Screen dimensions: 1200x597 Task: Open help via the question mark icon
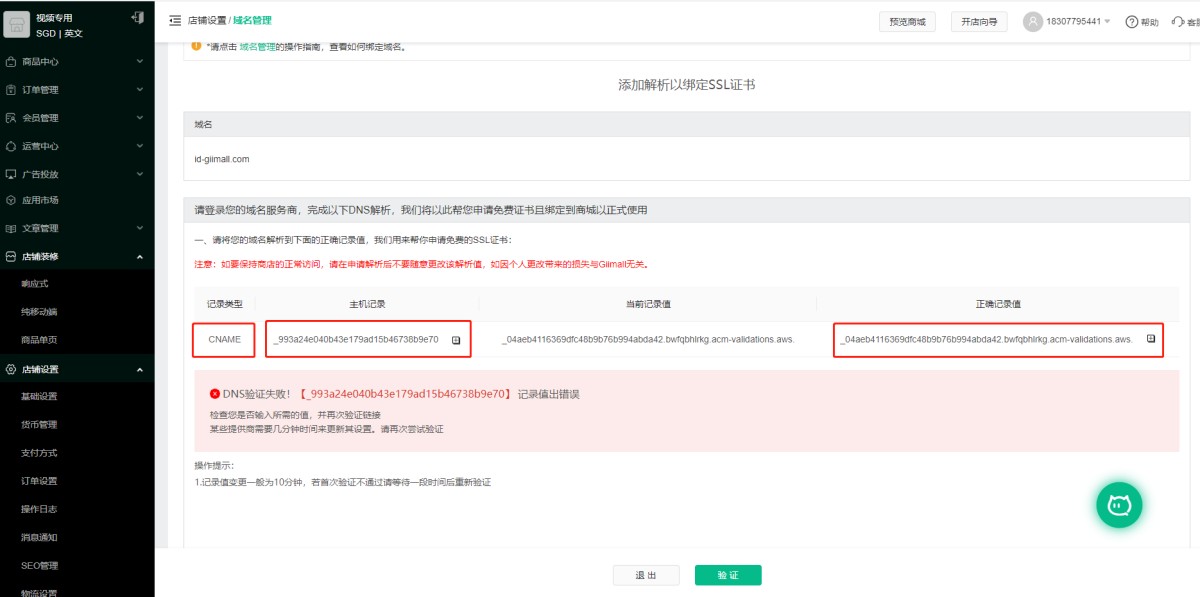coord(1132,22)
